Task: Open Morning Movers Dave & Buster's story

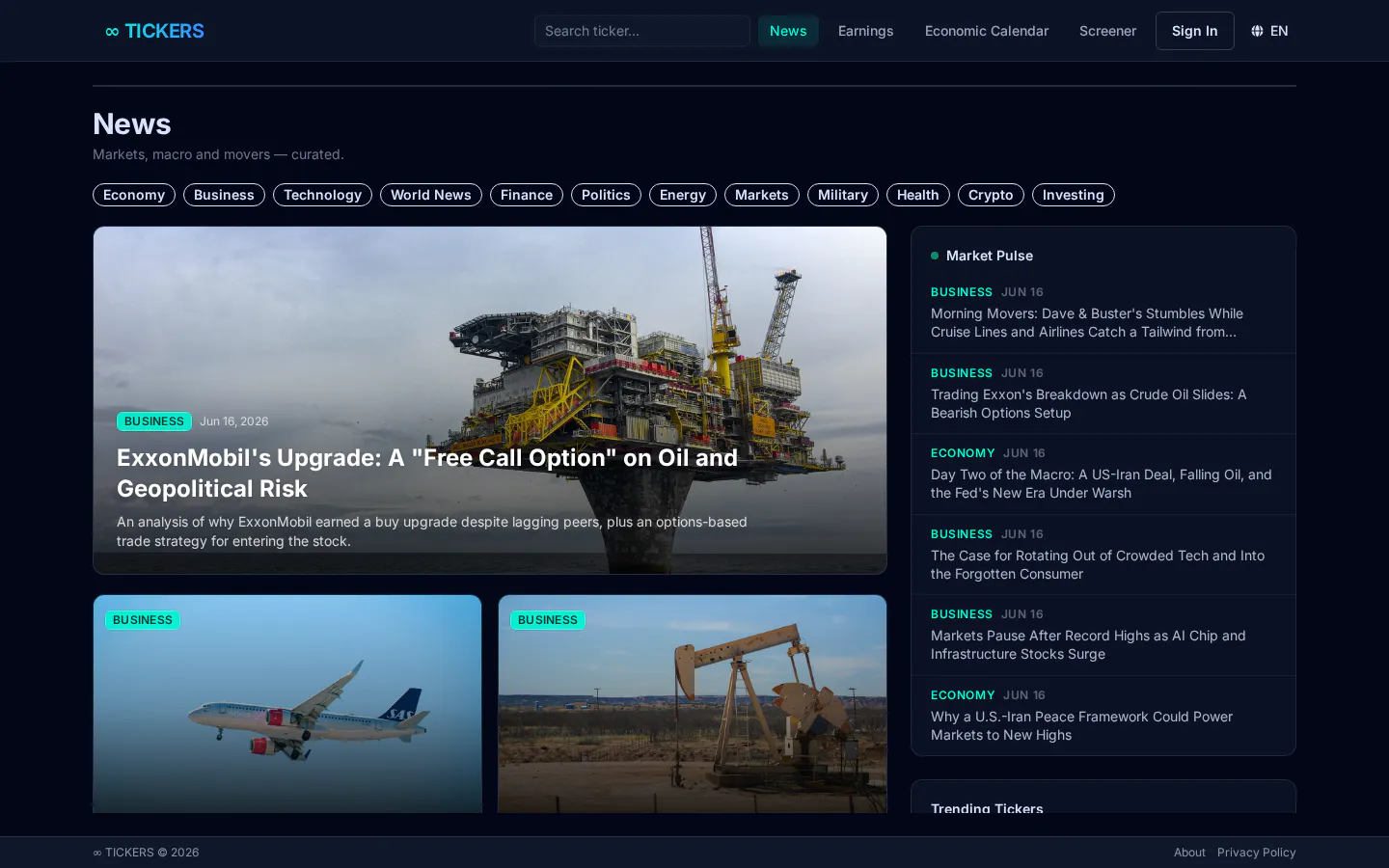Action: [1103, 312]
